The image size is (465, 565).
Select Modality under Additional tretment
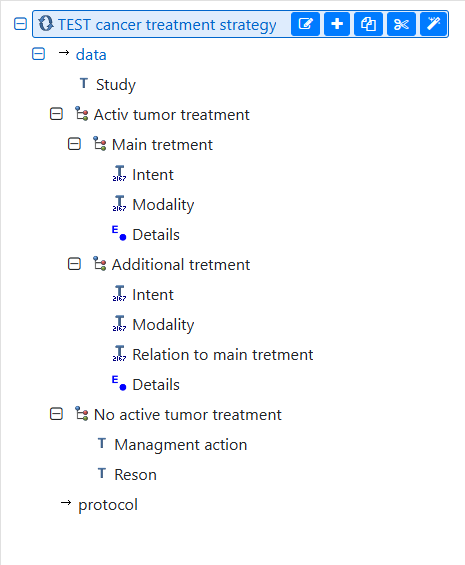pos(163,325)
